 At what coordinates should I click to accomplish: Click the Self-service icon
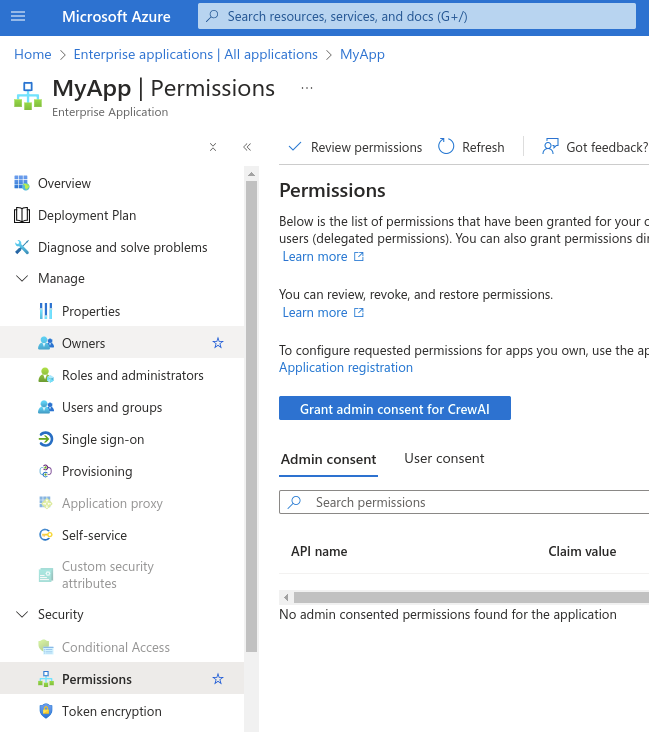pyautogui.click(x=46, y=535)
